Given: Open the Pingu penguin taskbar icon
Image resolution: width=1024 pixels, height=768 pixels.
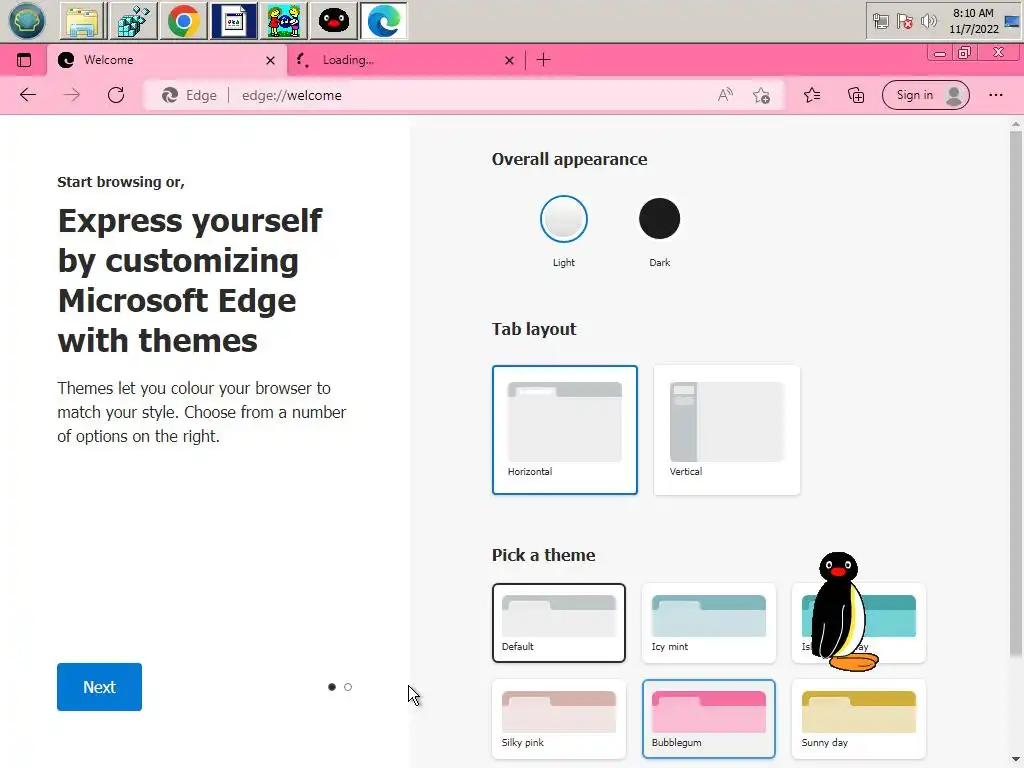Looking at the screenshot, I should pyautogui.click(x=334, y=21).
